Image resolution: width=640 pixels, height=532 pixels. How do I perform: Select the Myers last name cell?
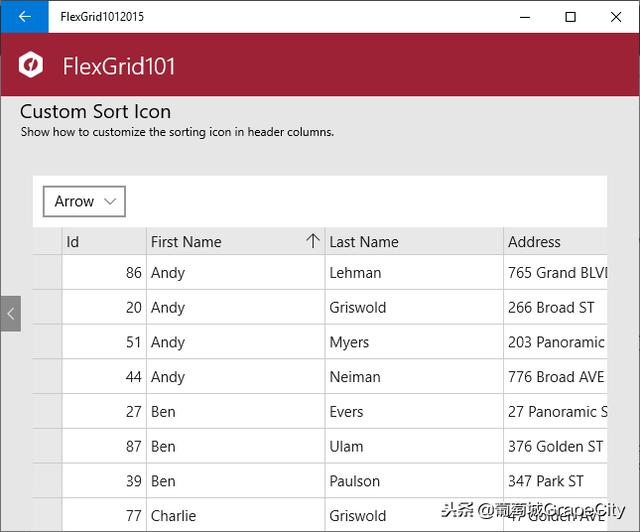pyautogui.click(x=414, y=342)
